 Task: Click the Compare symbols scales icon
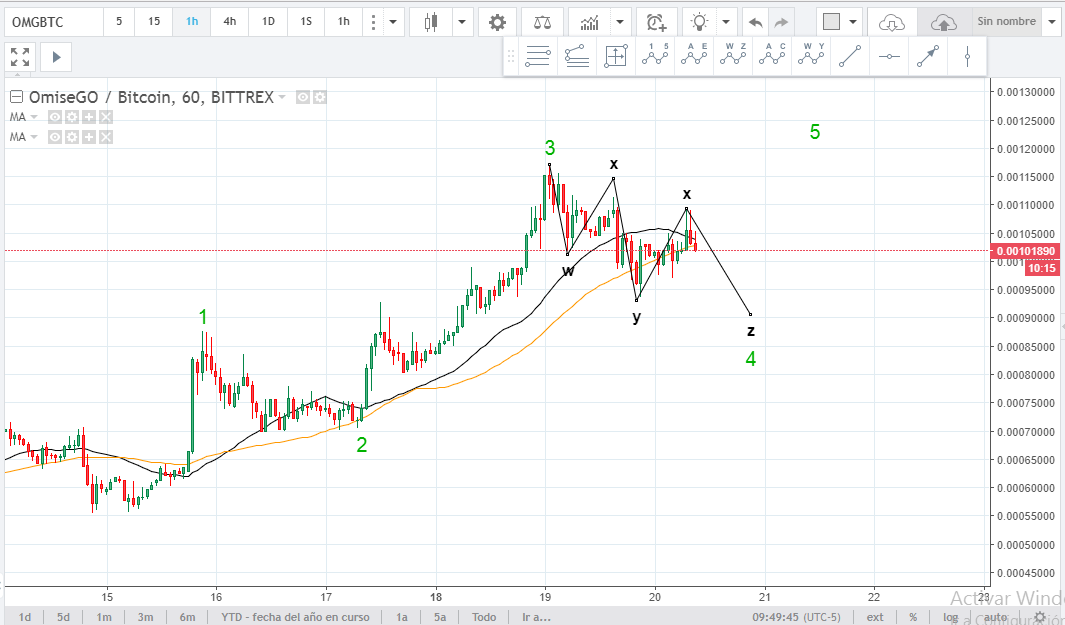pos(542,22)
